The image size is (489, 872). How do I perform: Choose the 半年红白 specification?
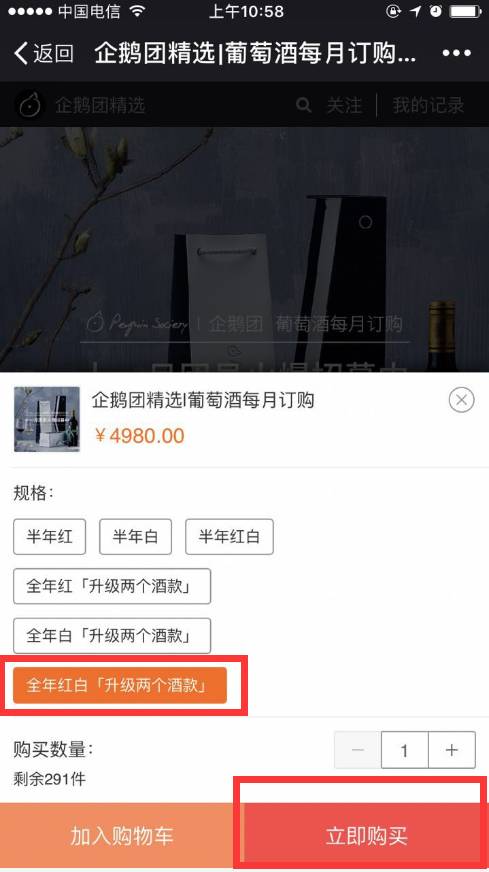[x=229, y=537]
